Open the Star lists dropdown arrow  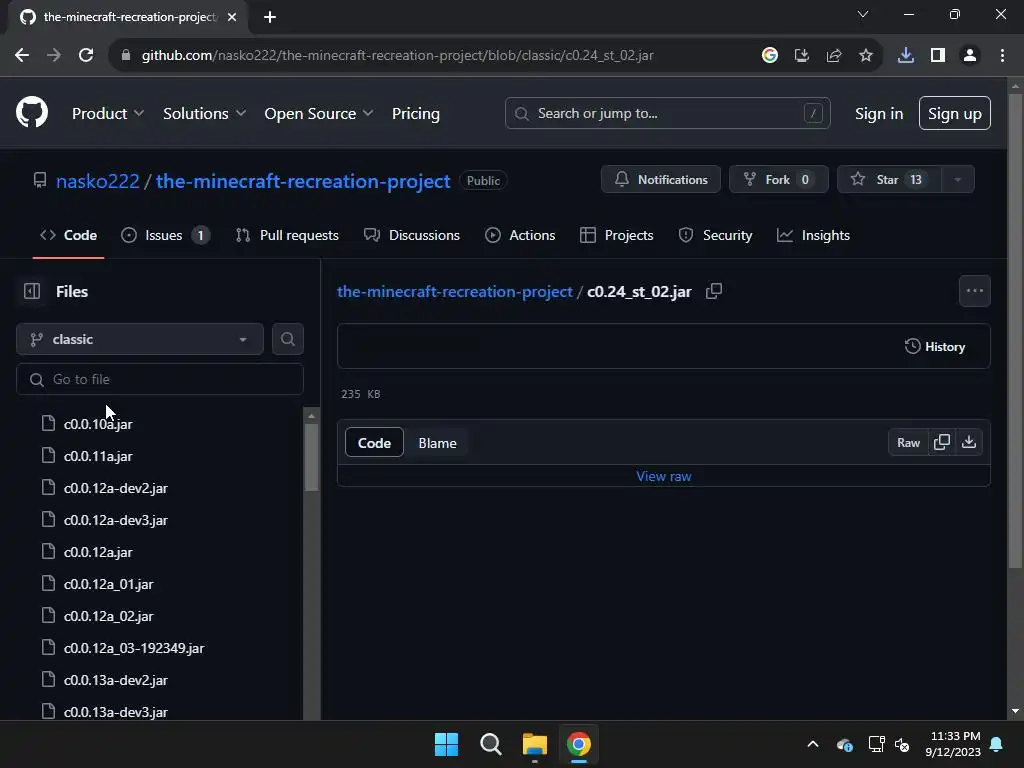958,180
